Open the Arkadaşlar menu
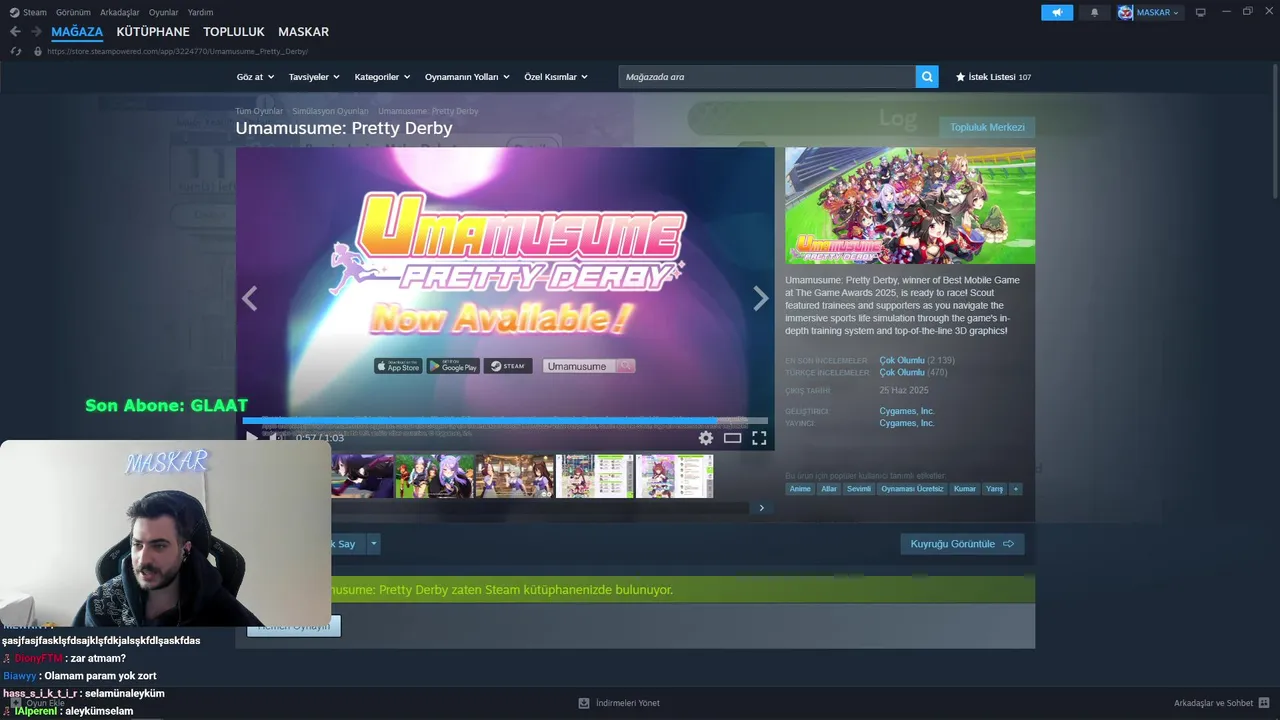 click(120, 12)
